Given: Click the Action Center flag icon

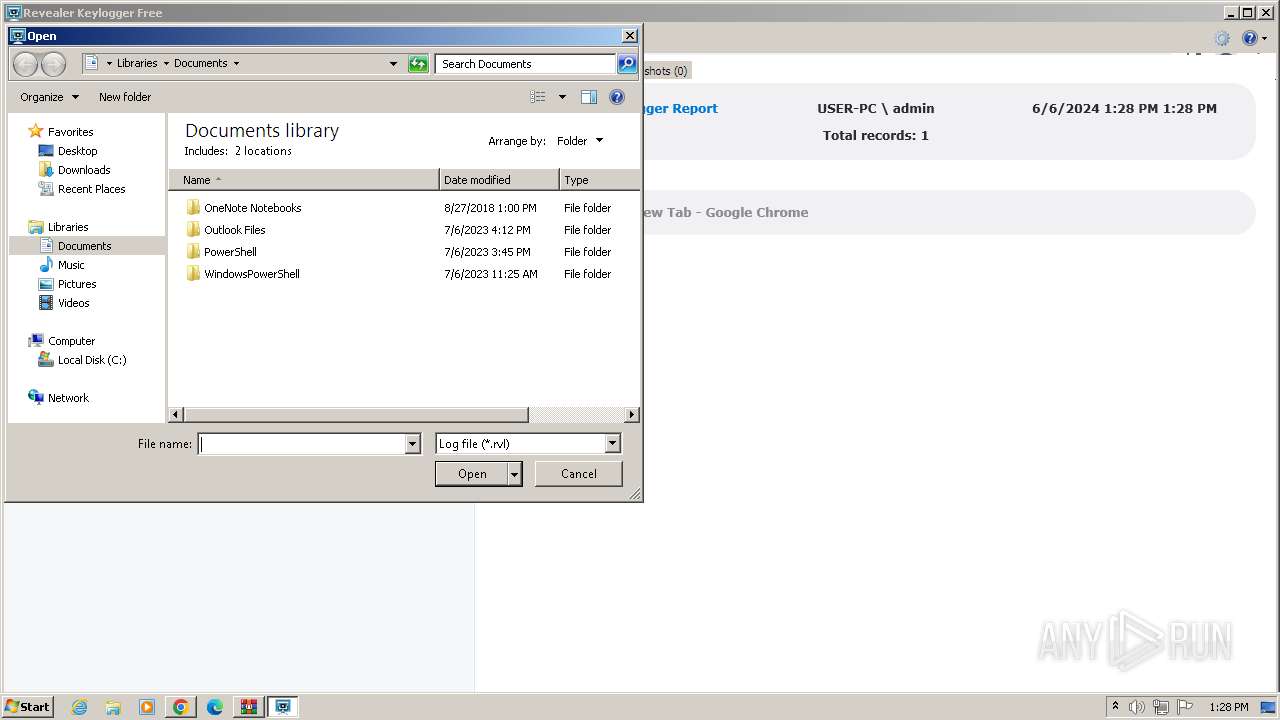Looking at the screenshot, I should tap(1185, 707).
